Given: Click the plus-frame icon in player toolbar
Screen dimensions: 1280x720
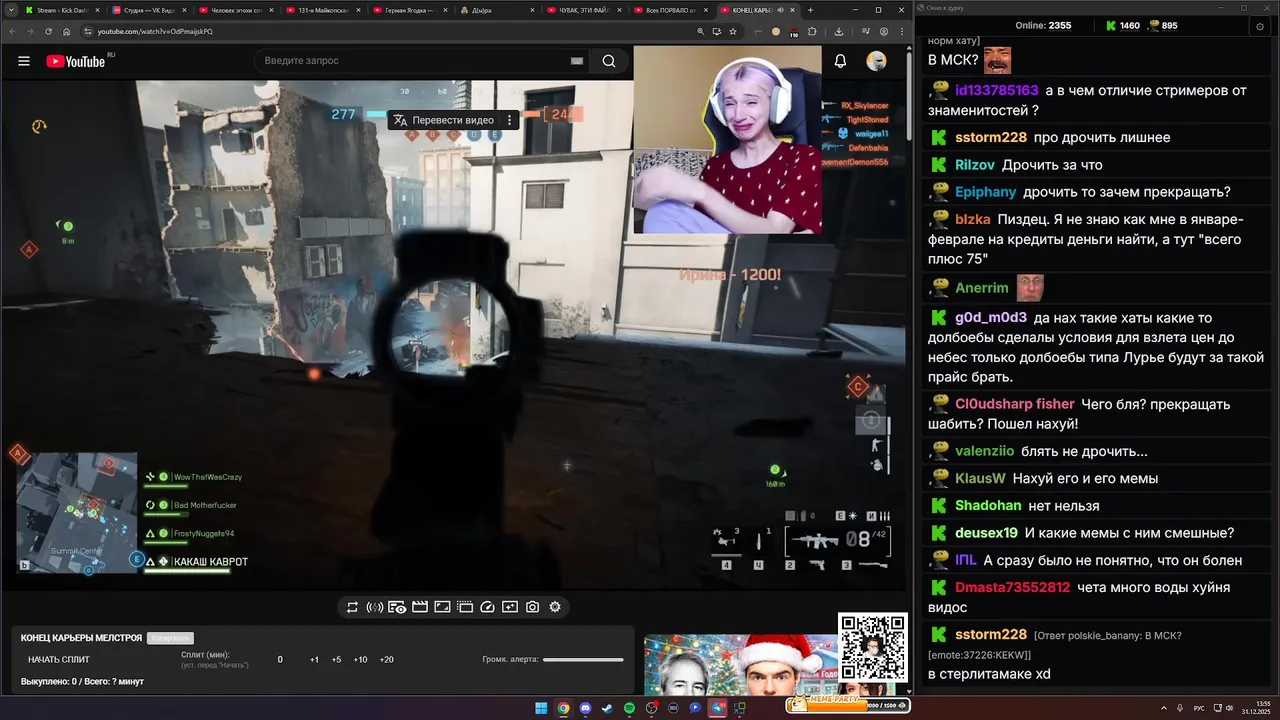Looking at the screenshot, I should click(510, 607).
